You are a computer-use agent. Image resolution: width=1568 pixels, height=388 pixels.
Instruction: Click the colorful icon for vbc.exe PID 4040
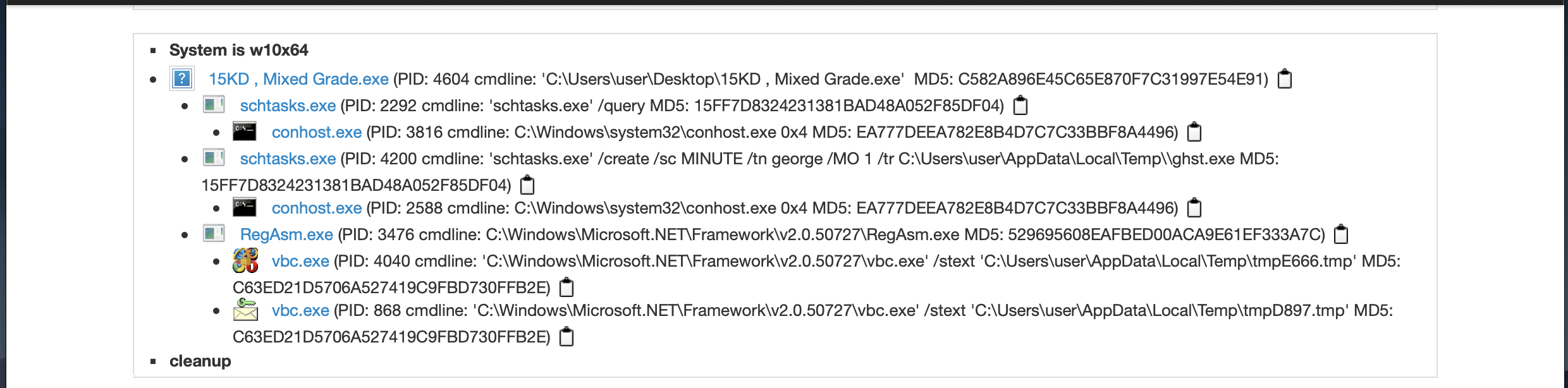(245, 260)
